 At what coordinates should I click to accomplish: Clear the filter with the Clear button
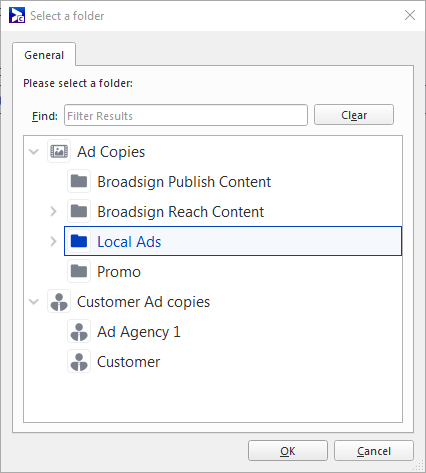tap(354, 115)
